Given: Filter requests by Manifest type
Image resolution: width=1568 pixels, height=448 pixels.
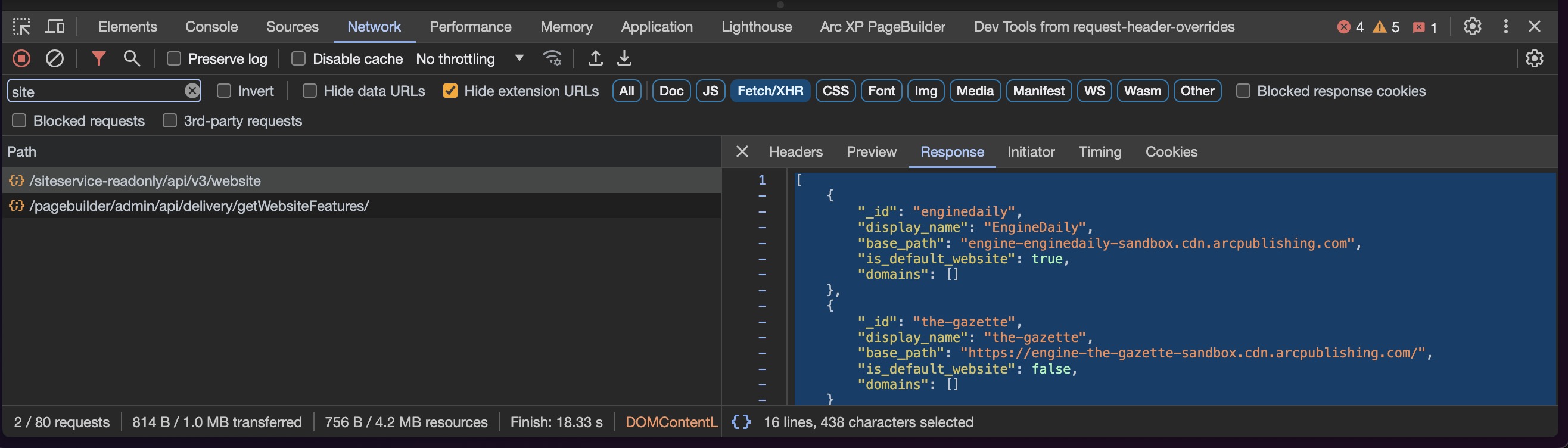Looking at the screenshot, I should pyautogui.click(x=1038, y=91).
